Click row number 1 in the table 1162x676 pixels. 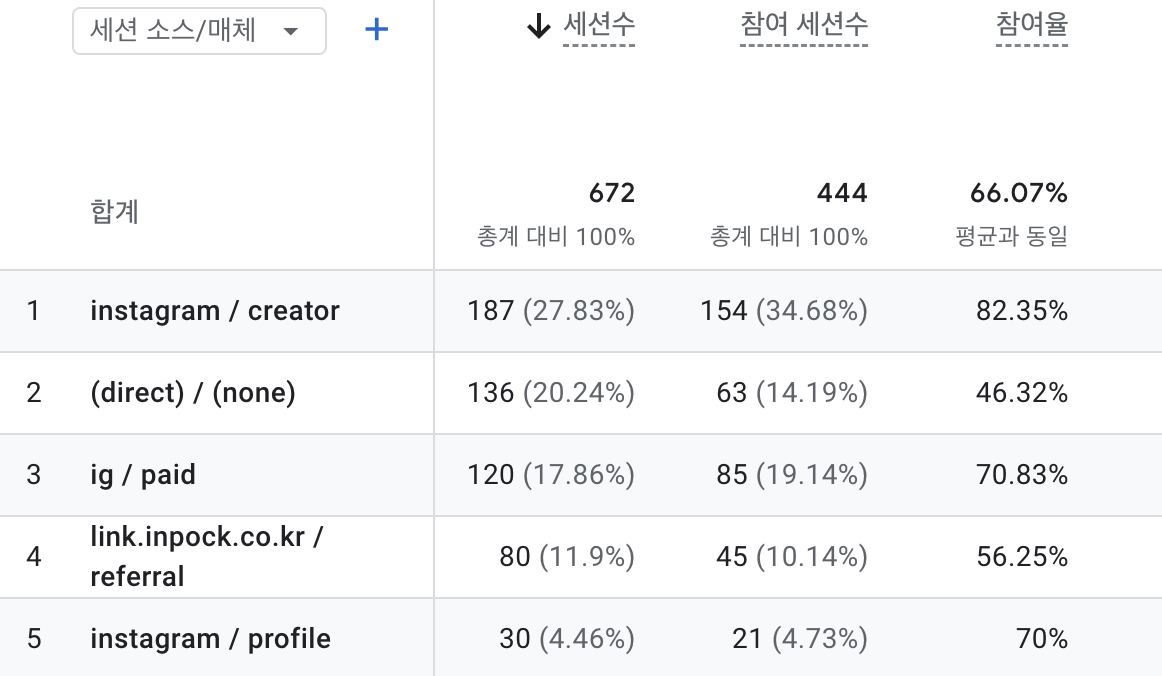tap(34, 311)
